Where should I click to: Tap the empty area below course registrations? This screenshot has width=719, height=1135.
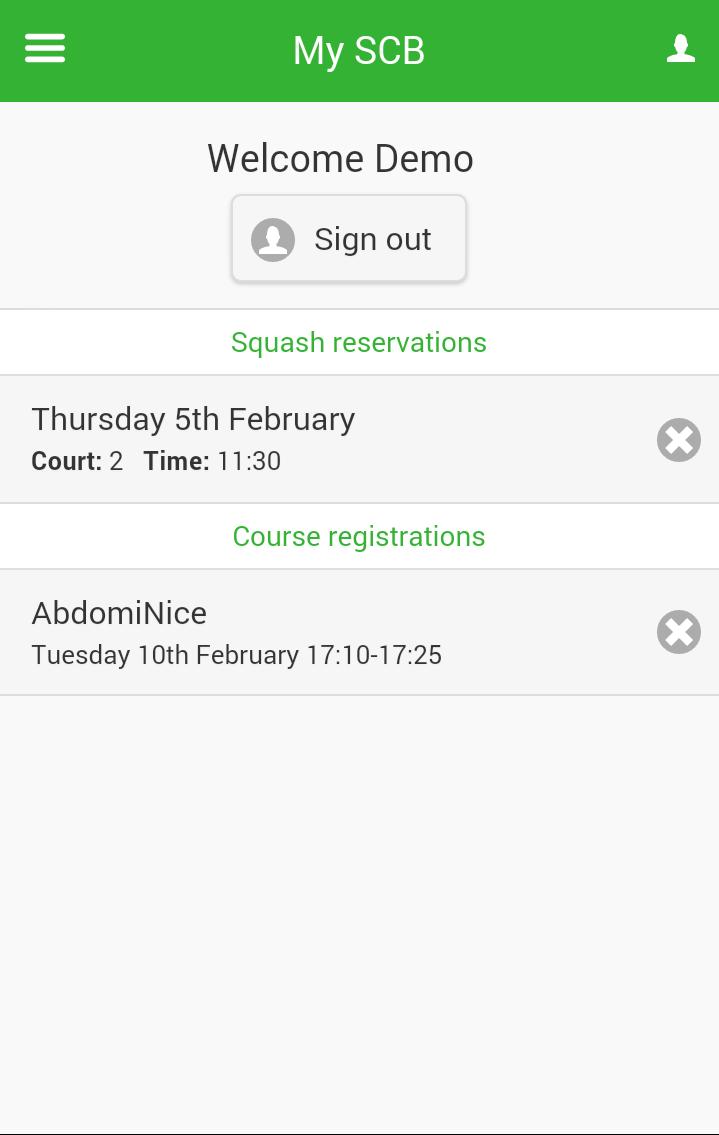[359, 900]
